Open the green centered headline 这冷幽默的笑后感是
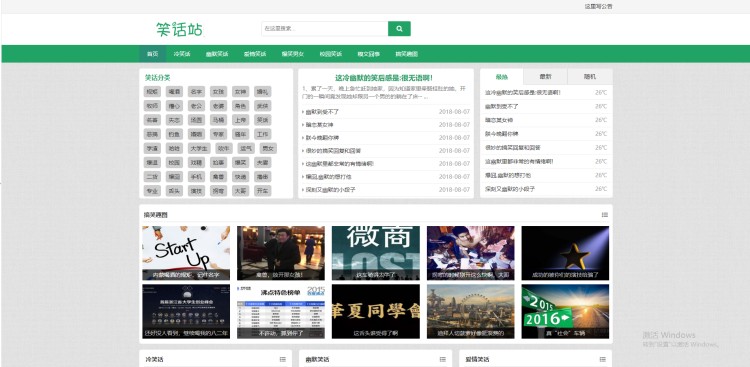The width and height of the screenshot is (750, 367). pyautogui.click(x=384, y=78)
